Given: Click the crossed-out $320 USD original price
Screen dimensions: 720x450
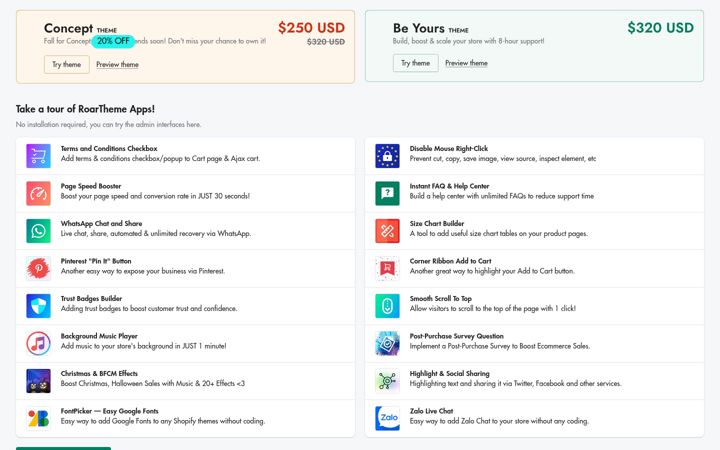Looking at the screenshot, I should point(326,42).
